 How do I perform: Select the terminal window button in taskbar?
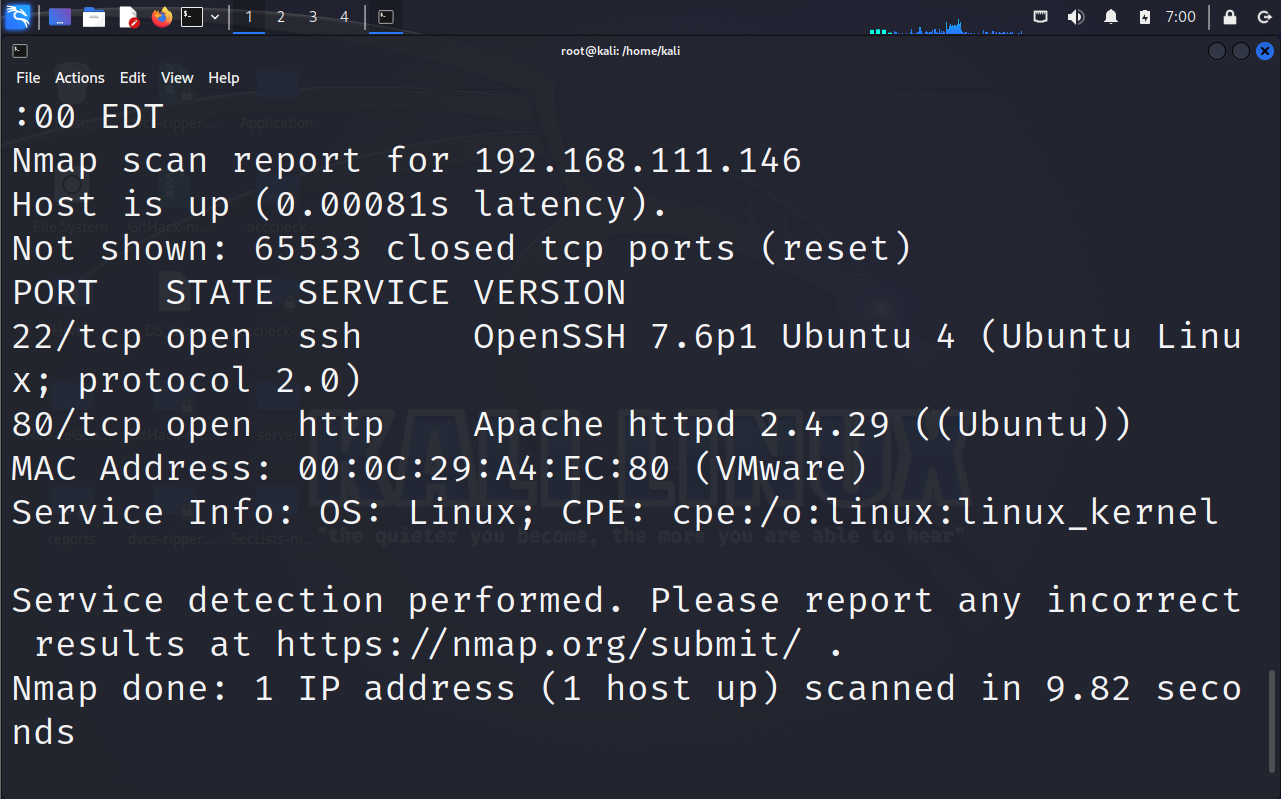coord(386,17)
